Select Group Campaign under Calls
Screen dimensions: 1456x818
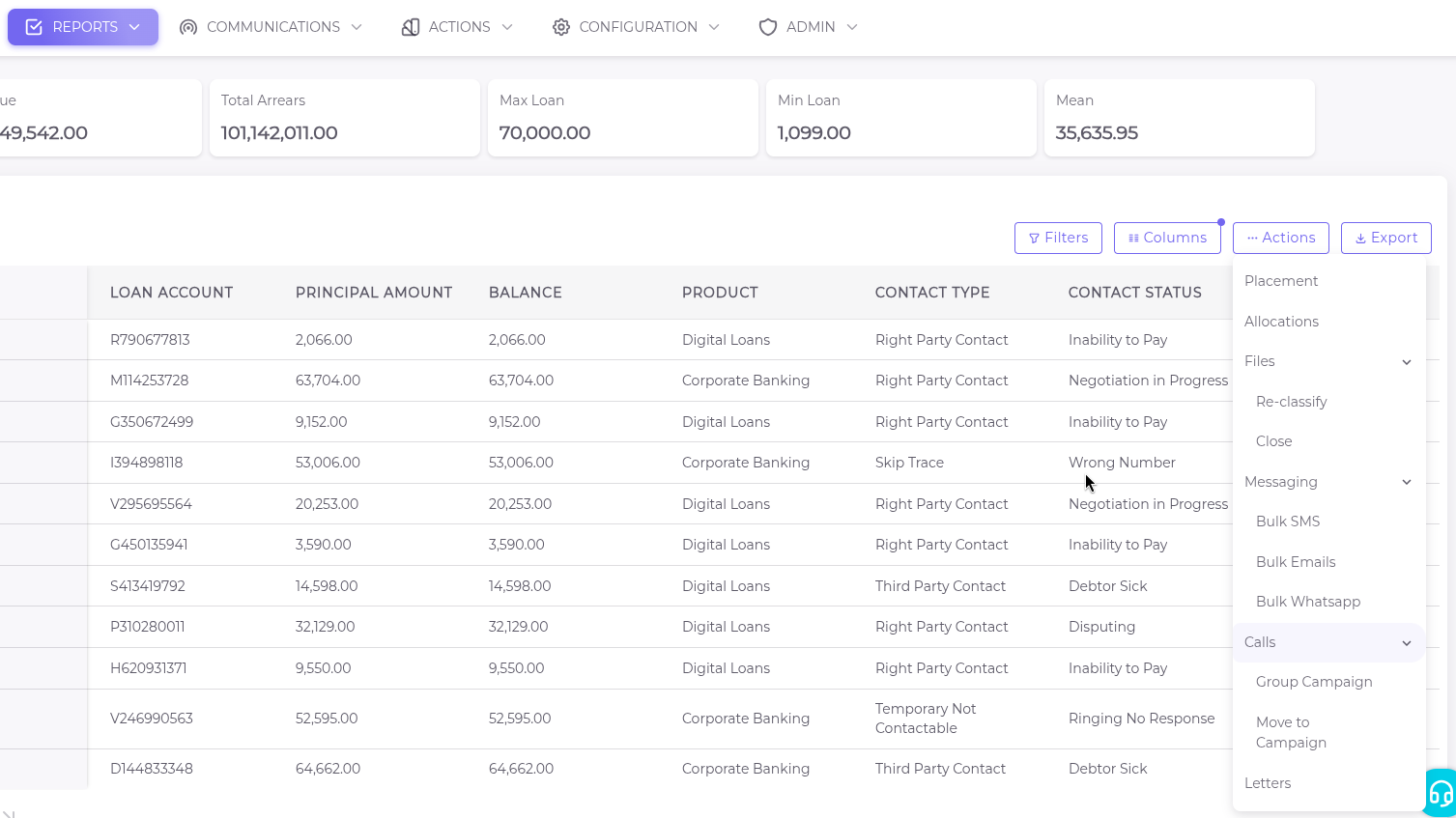[x=1314, y=682]
